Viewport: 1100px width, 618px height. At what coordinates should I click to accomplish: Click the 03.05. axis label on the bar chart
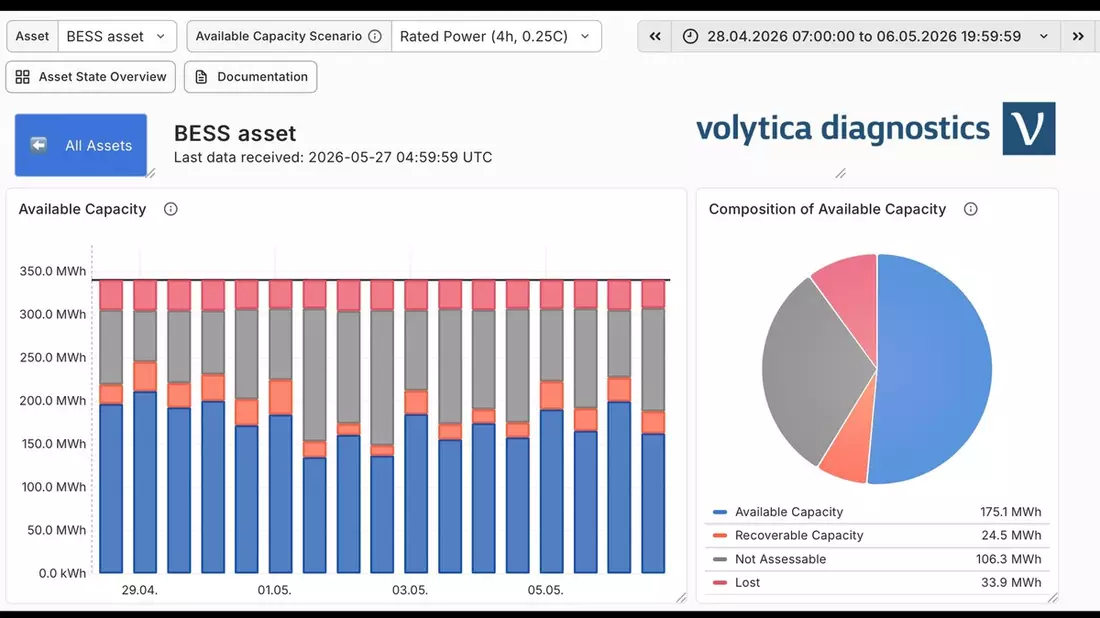point(410,590)
